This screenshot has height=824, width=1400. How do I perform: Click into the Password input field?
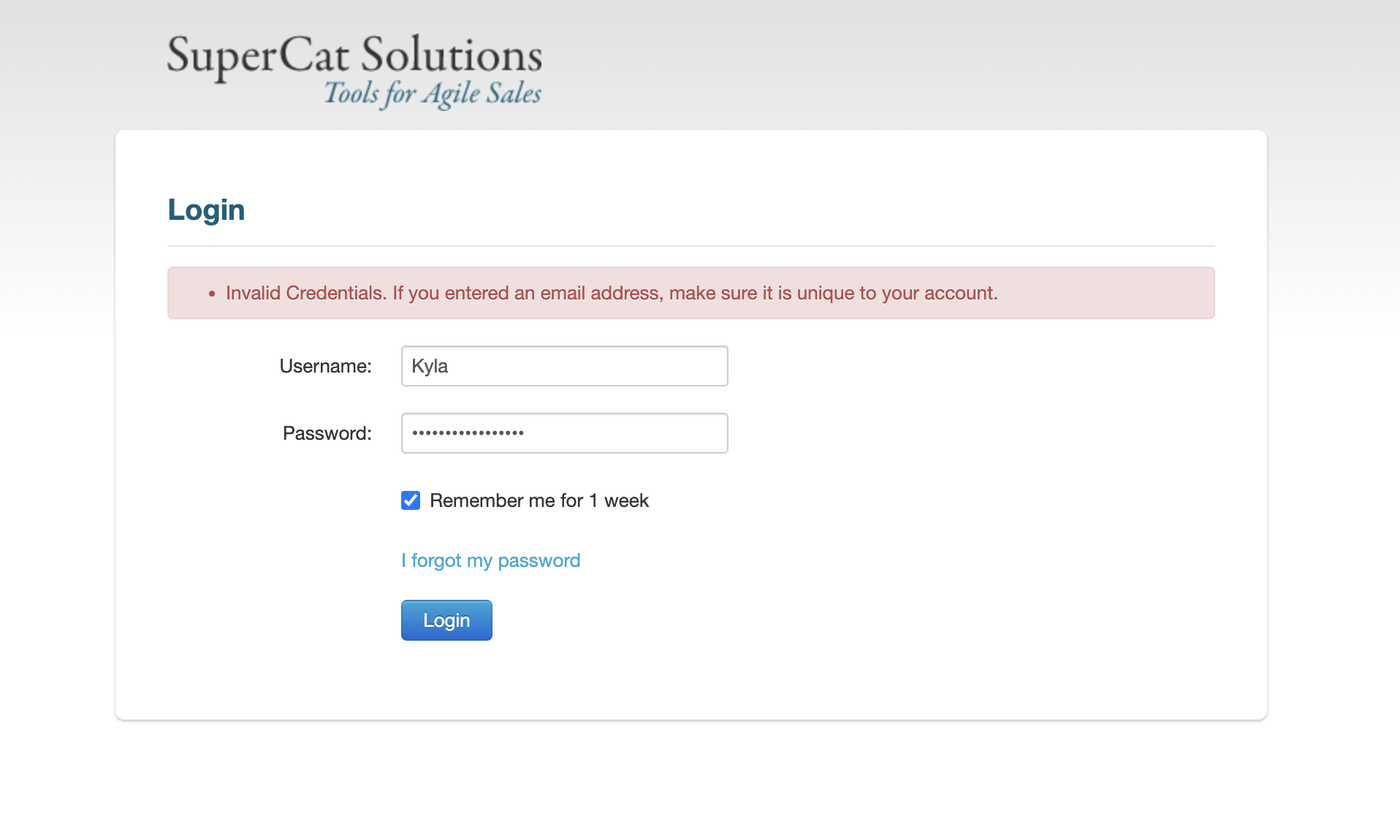pos(565,433)
